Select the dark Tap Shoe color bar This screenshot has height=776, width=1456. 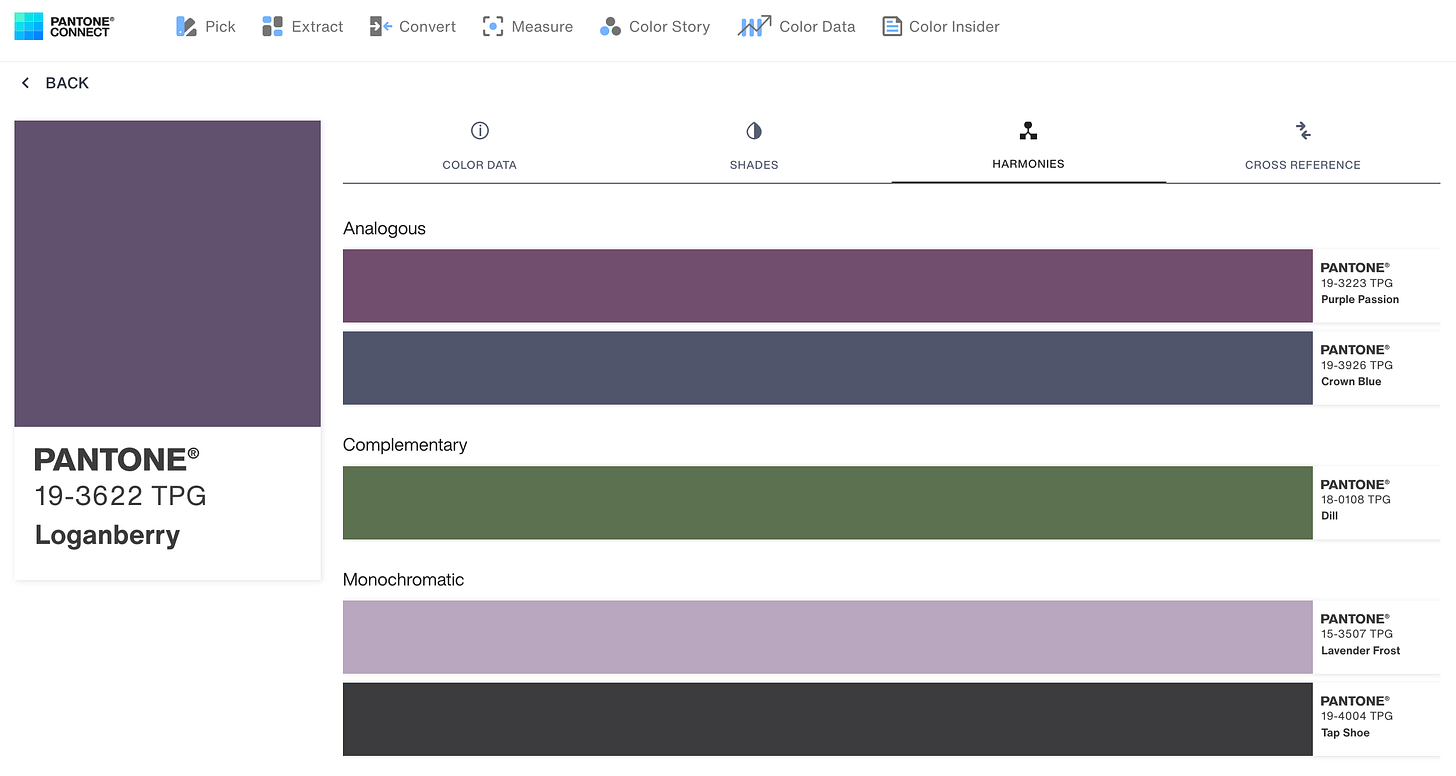827,719
